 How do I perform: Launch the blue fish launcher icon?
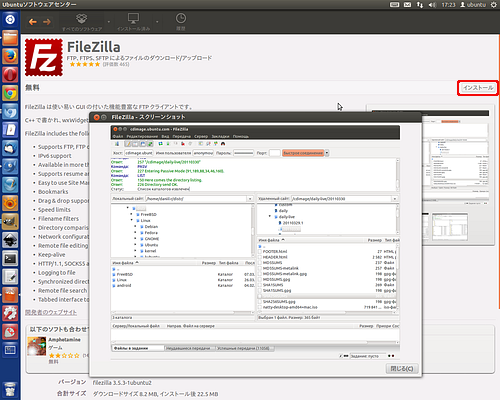coord(10,166)
